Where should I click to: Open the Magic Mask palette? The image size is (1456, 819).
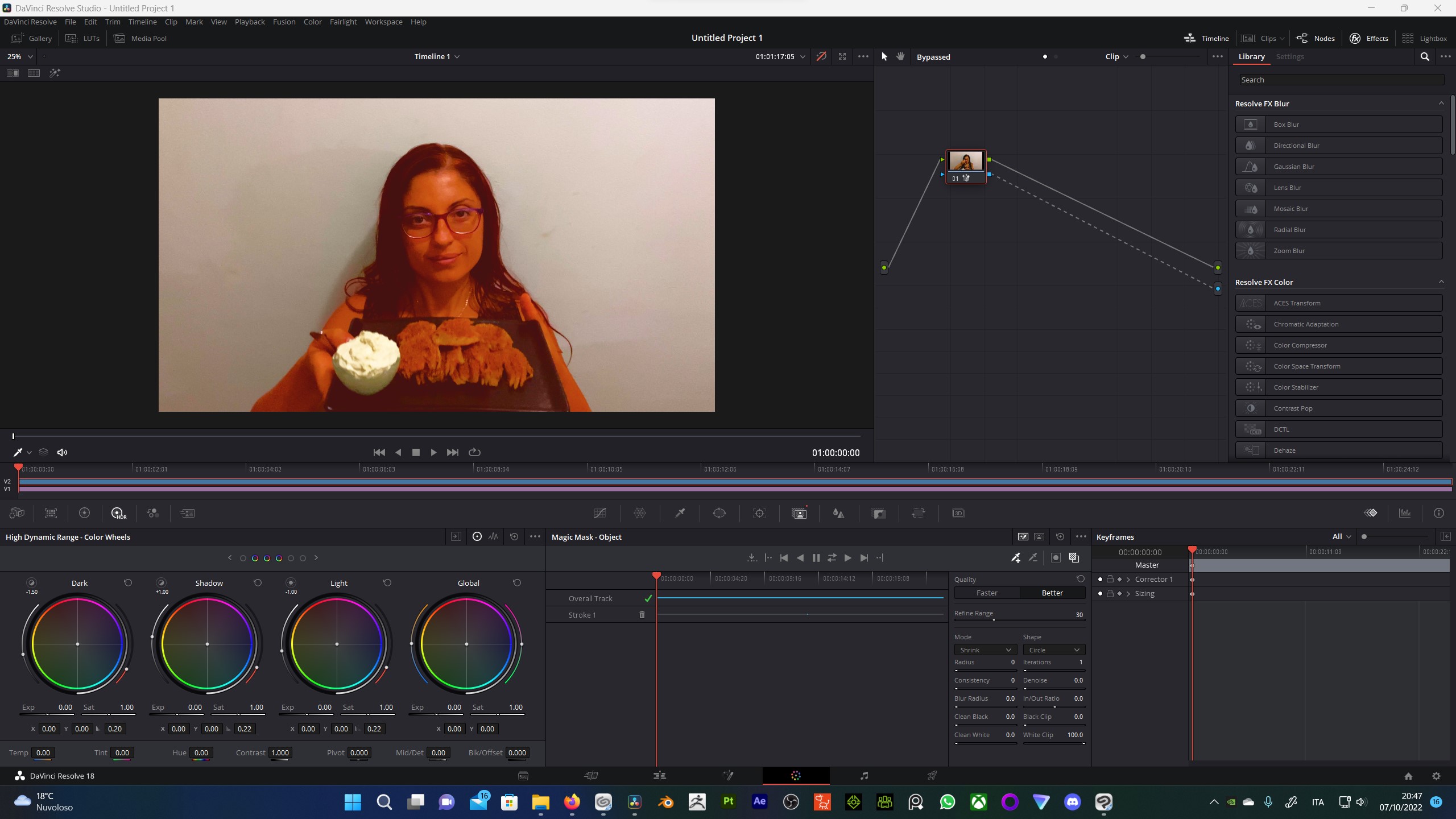click(x=799, y=513)
